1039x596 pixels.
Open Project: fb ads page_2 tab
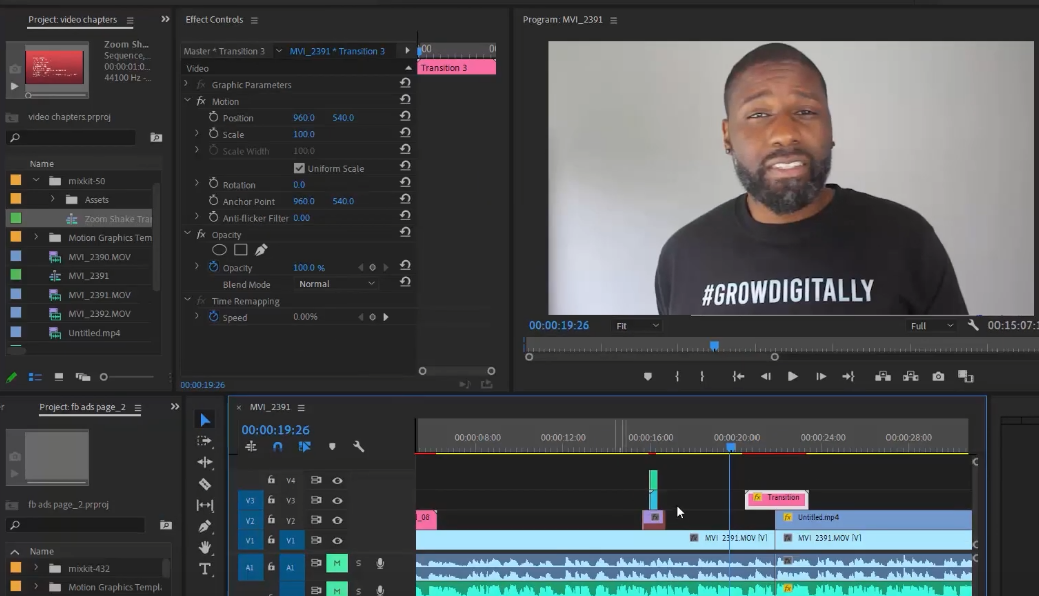pyautogui.click(x=82, y=406)
